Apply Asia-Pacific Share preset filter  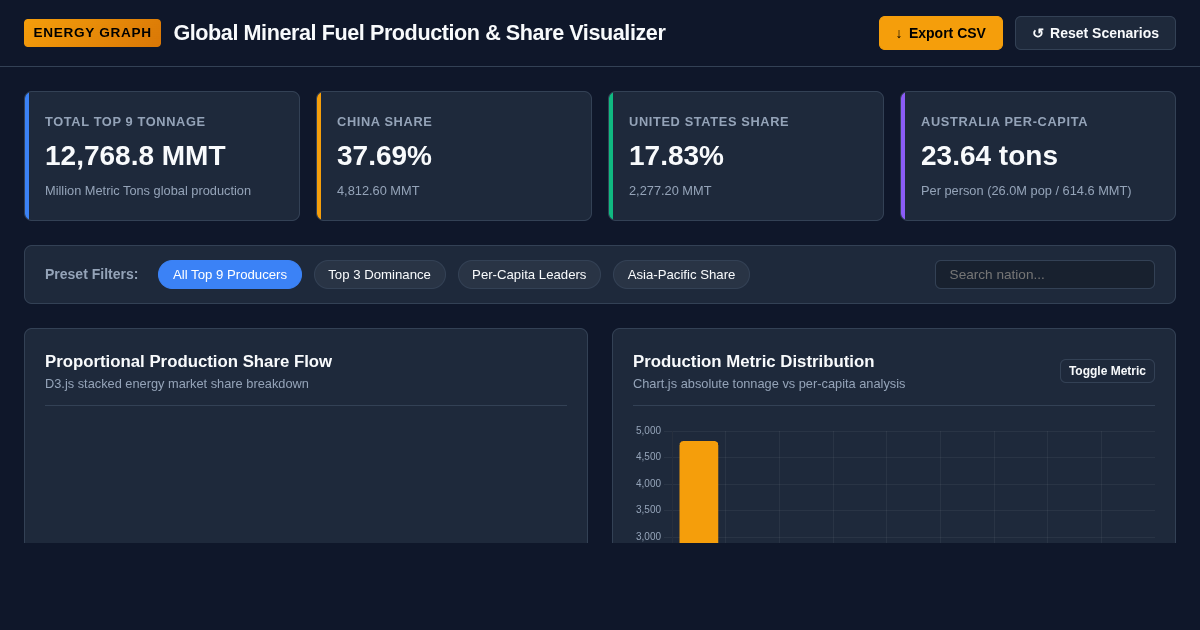(x=681, y=275)
